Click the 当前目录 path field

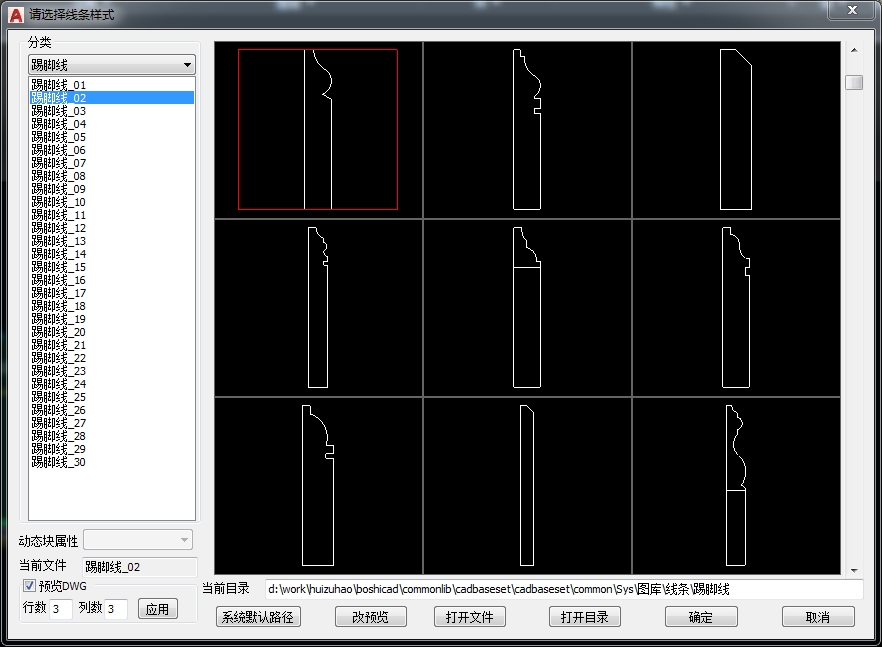(564, 589)
